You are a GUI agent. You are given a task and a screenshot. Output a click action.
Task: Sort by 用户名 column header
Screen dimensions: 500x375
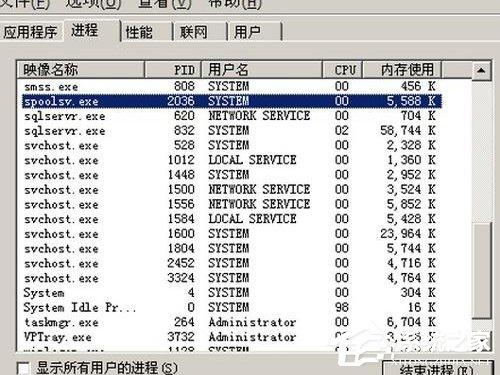click(262, 70)
